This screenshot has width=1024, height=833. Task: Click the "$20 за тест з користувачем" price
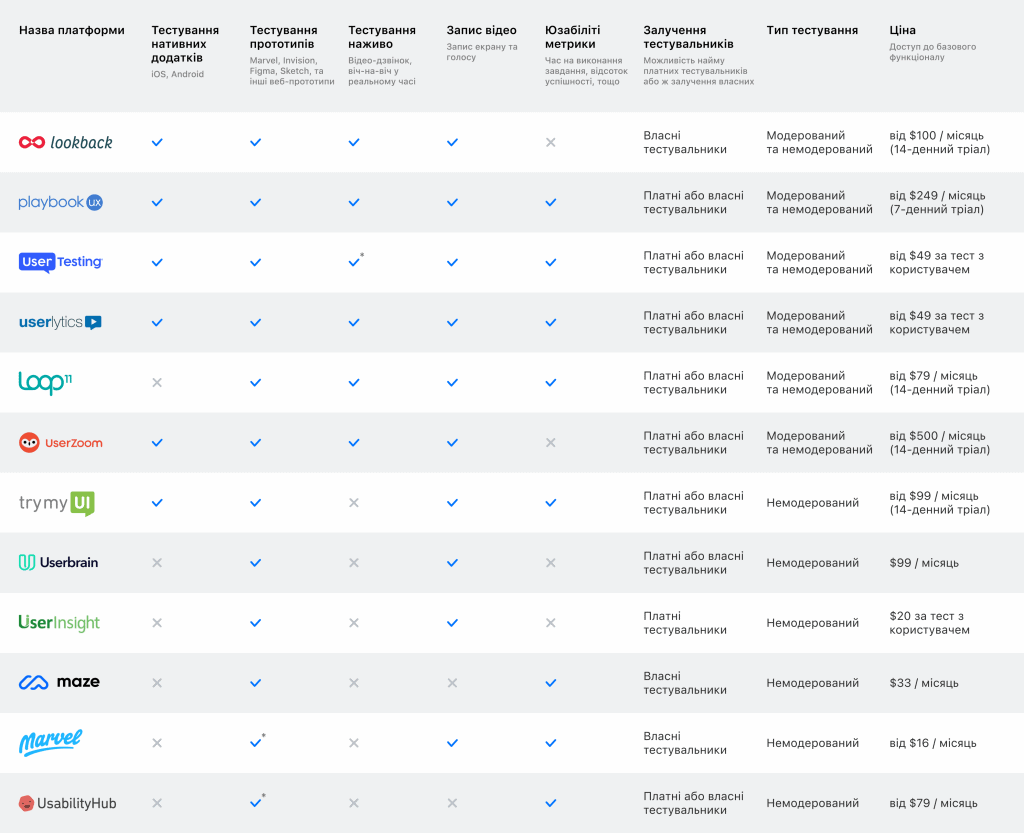pyautogui.click(x=929, y=623)
